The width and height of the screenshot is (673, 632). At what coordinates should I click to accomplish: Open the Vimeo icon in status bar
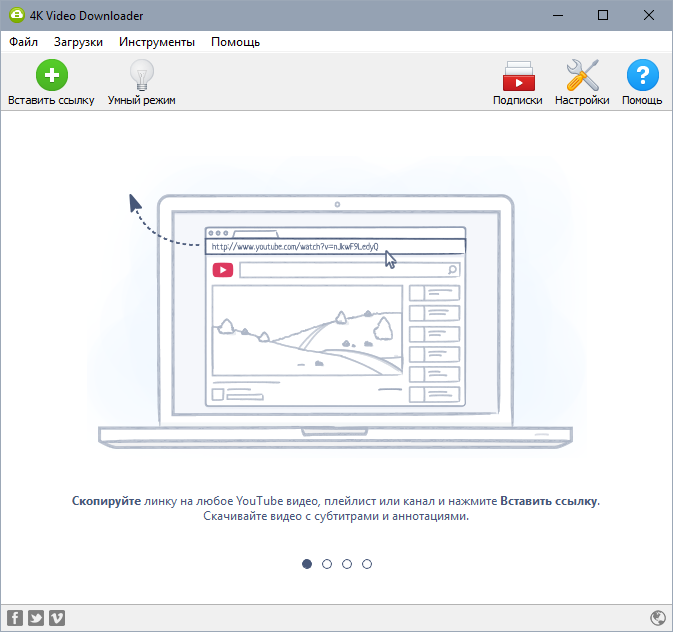click(x=57, y=618)
